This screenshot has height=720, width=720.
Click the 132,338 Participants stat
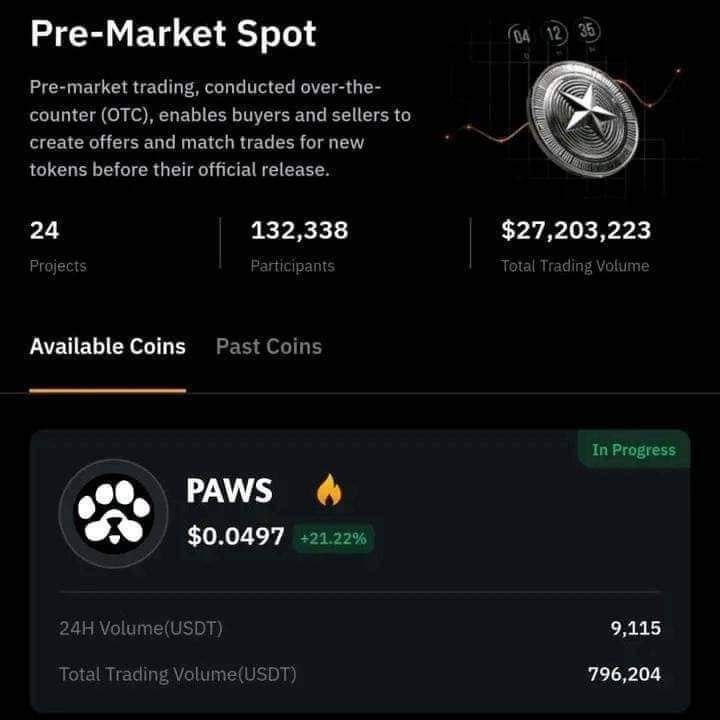coord(299,231)
